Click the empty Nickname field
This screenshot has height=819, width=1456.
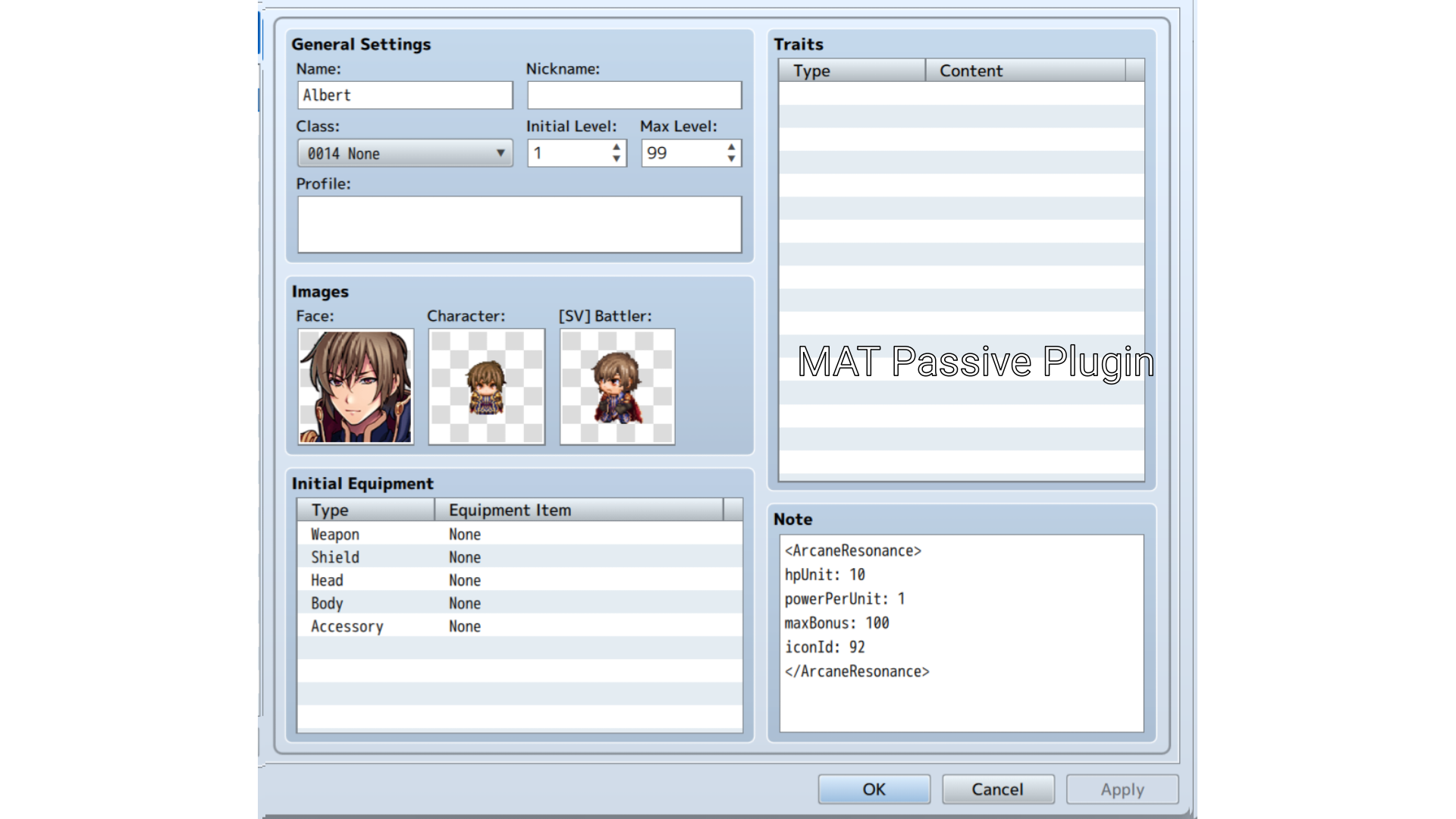tap(634, 96)
